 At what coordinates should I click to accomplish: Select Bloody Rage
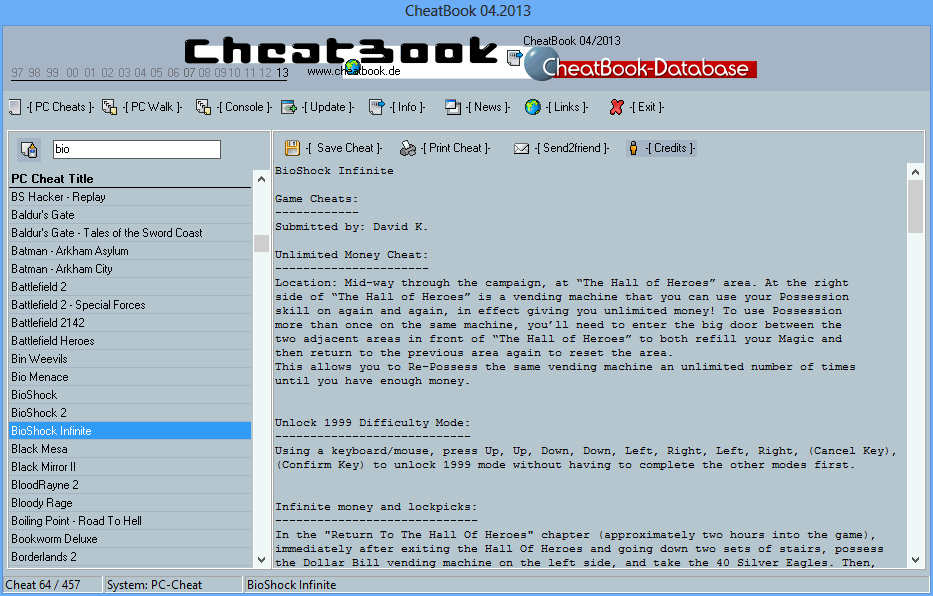tap(130, 503)
